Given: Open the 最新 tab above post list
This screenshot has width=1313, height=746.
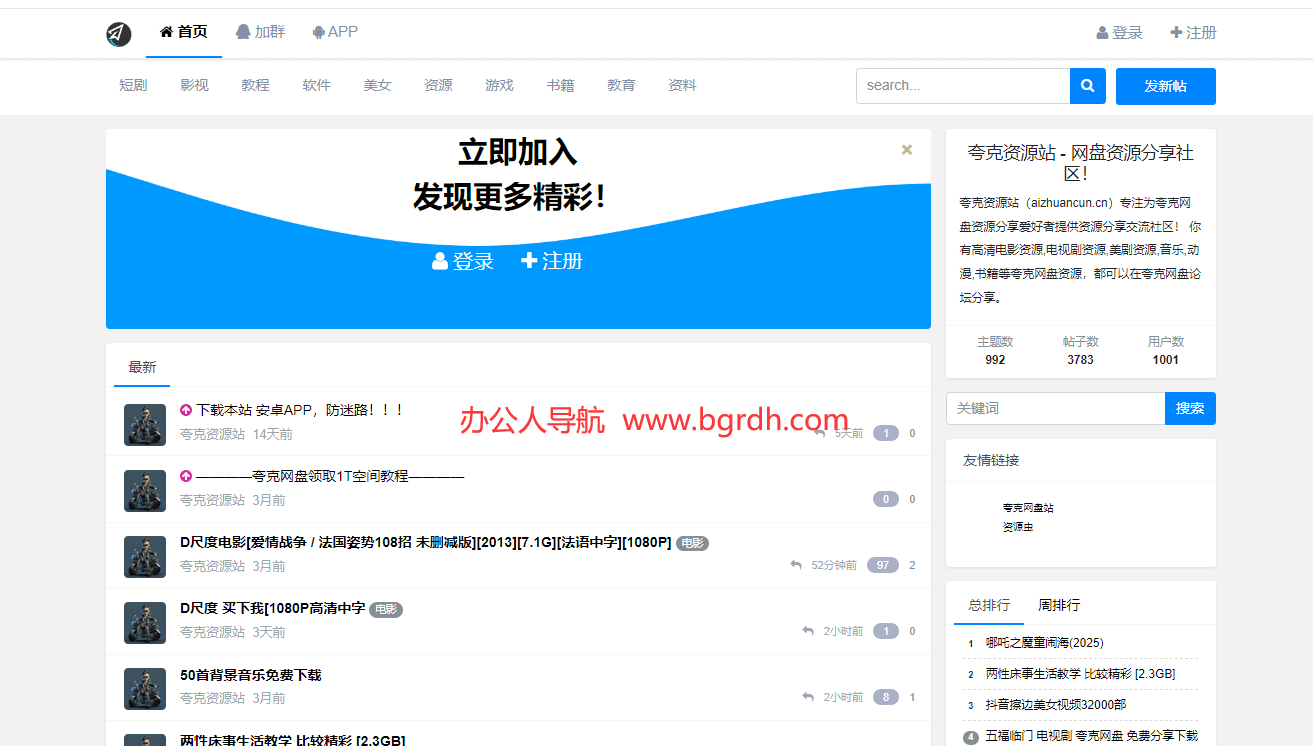Looking at the screenshot, I should [141, 367].
